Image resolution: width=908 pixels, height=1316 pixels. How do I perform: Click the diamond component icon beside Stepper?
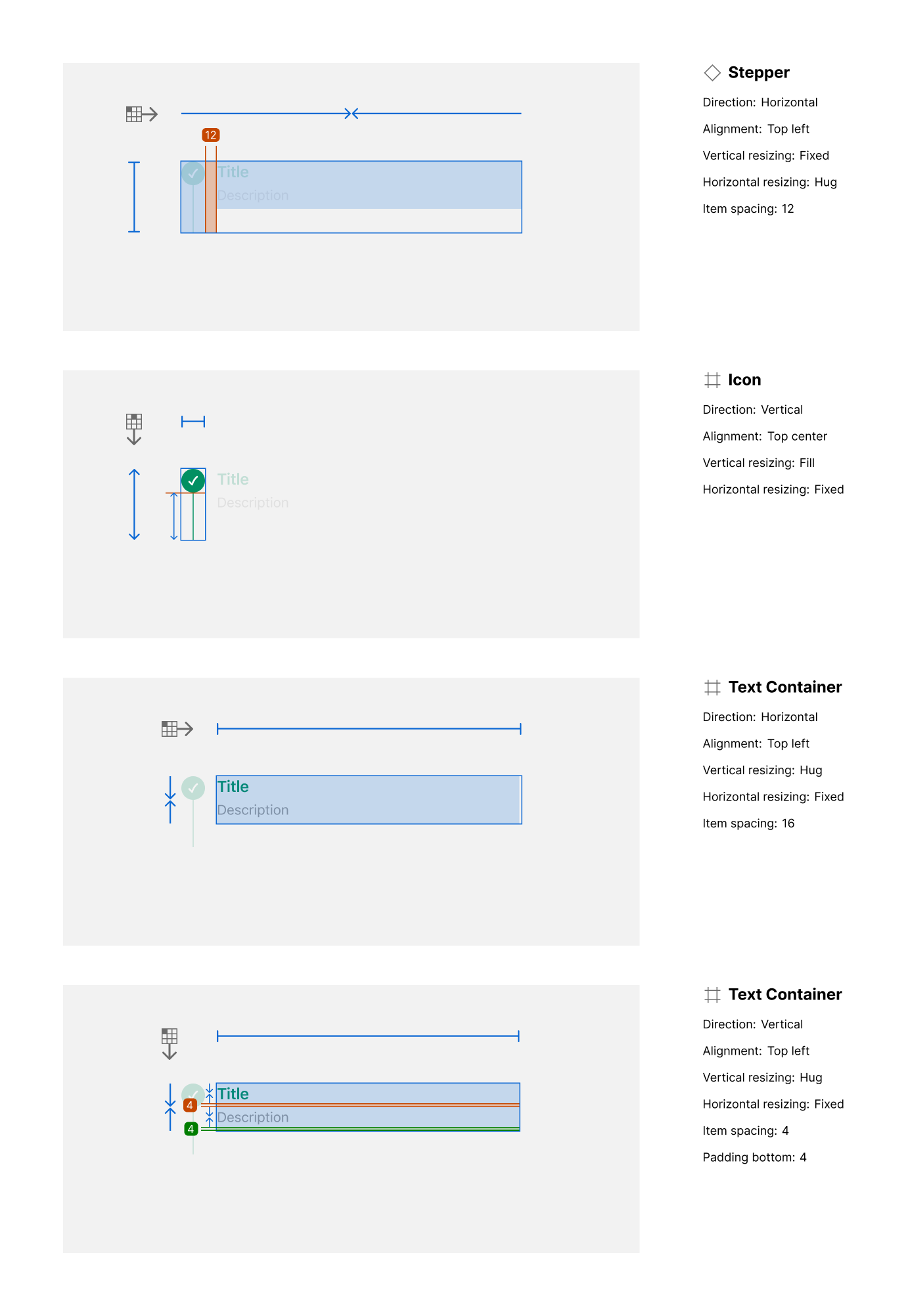tap(712, 73)
